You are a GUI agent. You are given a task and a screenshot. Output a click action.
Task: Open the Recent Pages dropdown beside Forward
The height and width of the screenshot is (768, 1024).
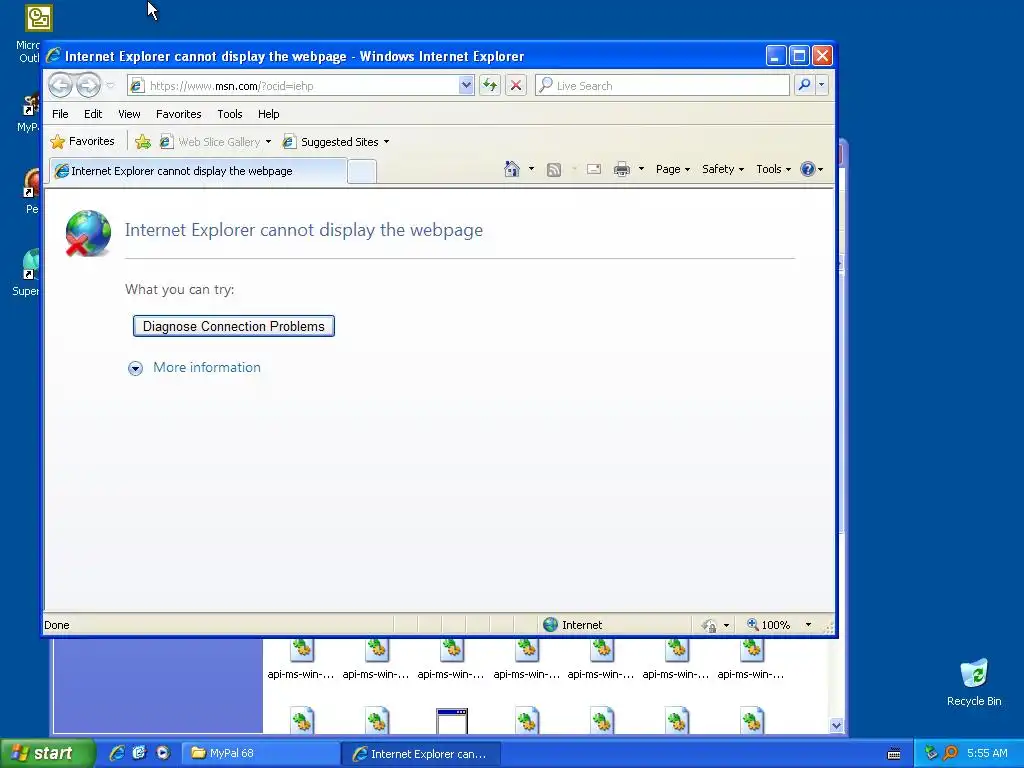pos(110,86)
